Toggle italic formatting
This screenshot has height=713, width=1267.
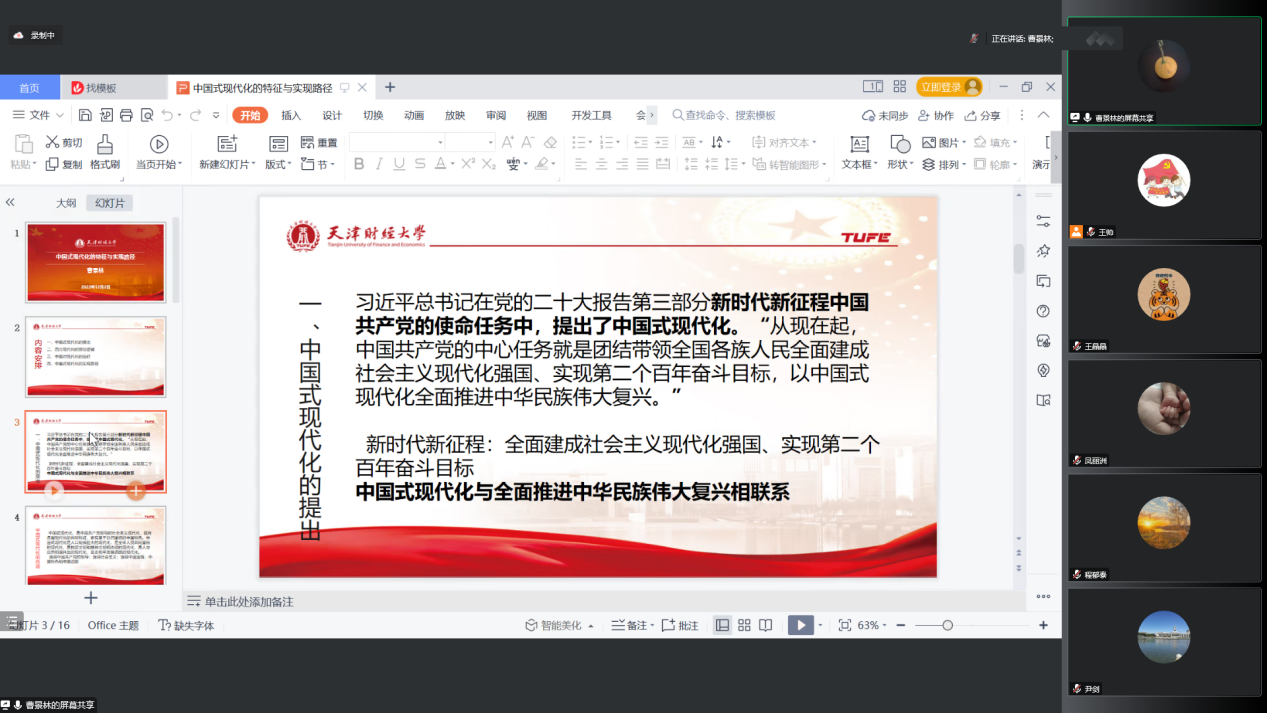tap(380, 164)
